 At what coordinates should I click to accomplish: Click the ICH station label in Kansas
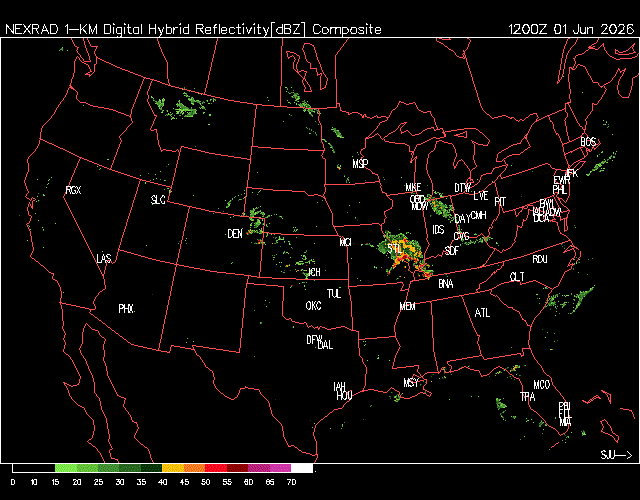pyautogui.click(x=314, y=272)
